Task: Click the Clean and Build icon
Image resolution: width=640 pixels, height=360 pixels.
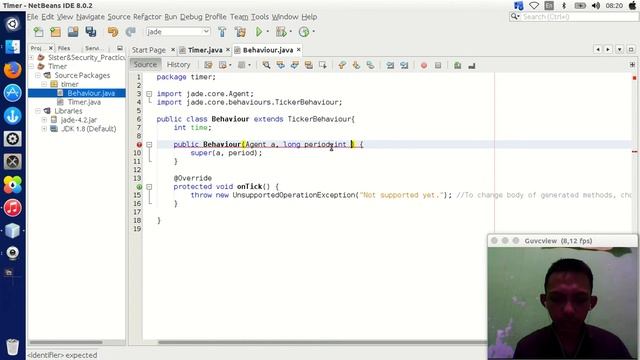Action: [x=240, y=32]
